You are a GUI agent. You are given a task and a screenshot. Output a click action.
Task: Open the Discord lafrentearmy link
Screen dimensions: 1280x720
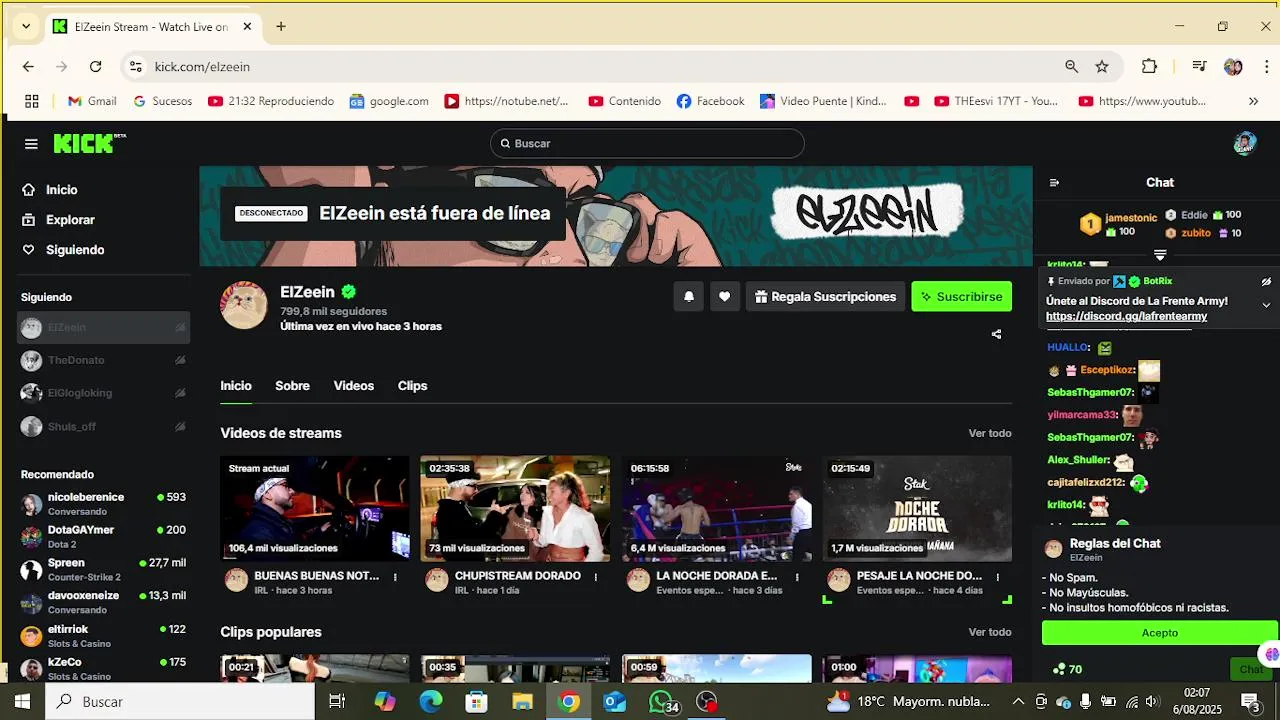point(1126,316)
